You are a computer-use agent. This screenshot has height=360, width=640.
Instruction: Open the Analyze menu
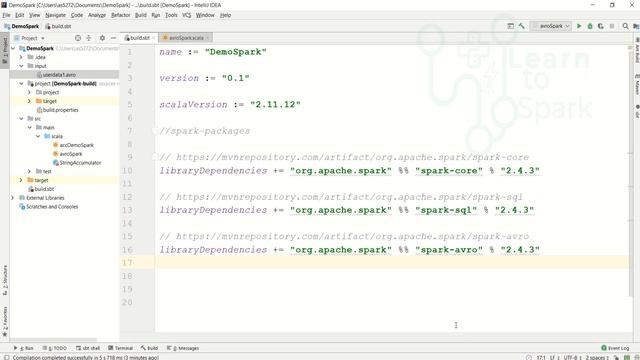tap(97, 15)
